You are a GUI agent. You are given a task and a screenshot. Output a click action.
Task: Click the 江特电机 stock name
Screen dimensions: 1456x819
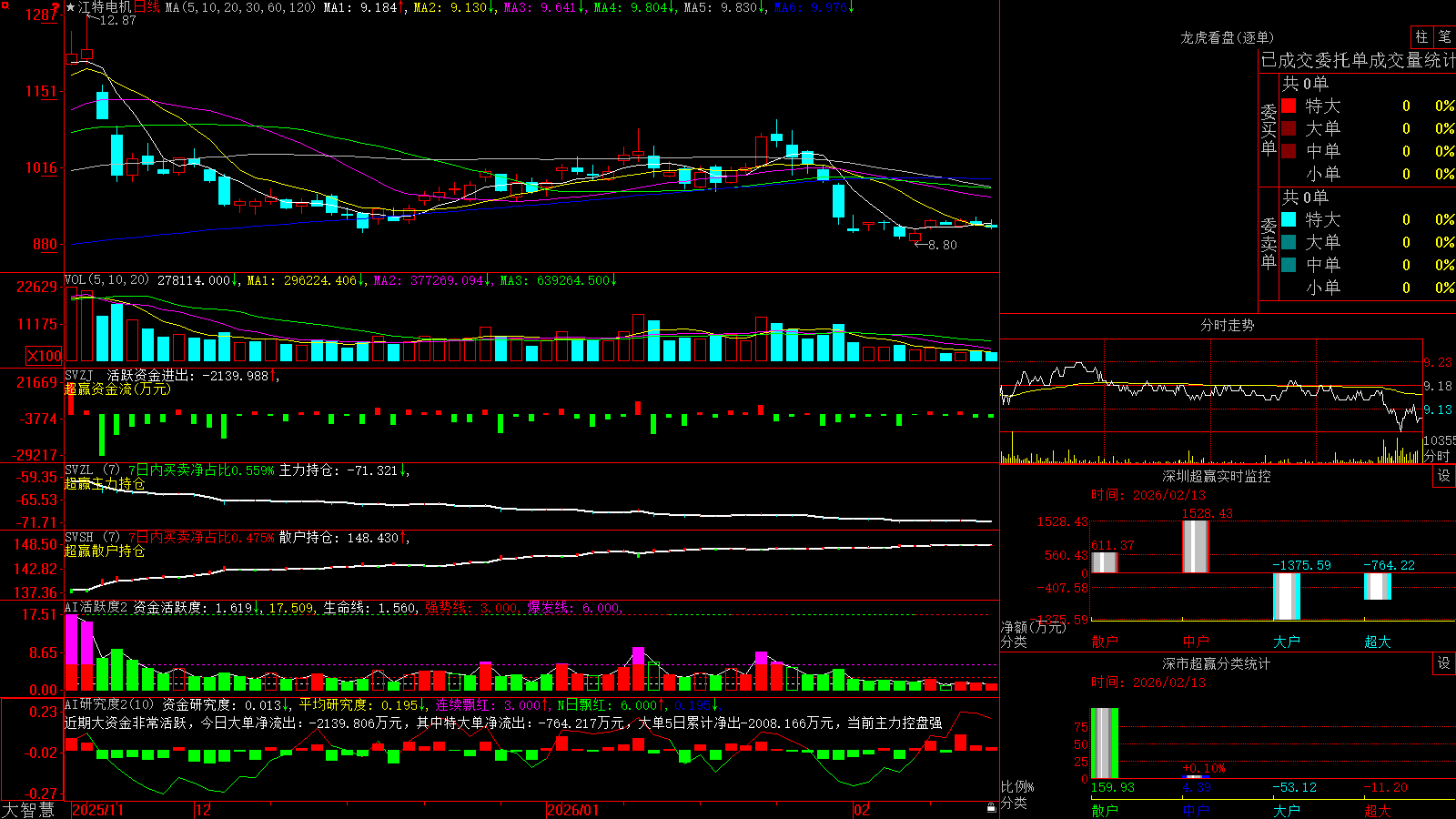(105, 7)
